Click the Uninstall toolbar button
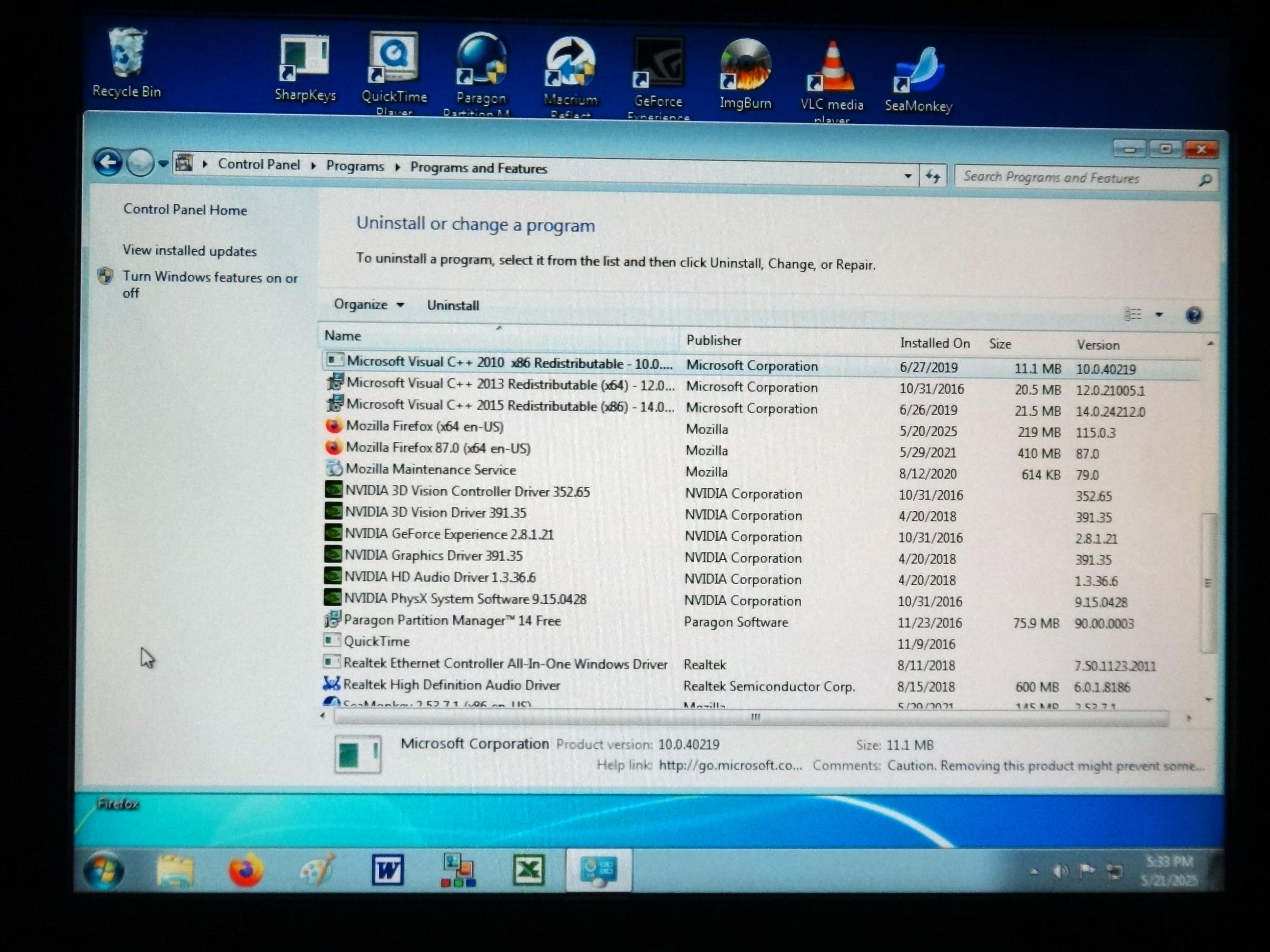 [452, 305]
